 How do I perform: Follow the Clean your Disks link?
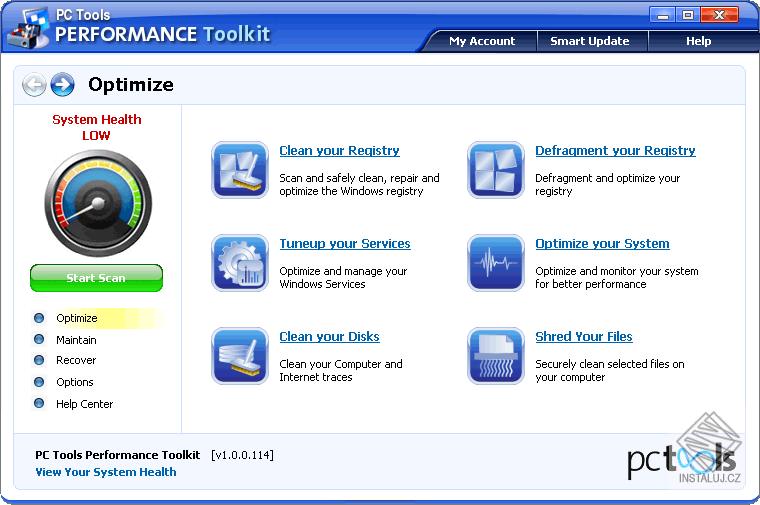tap(329, 337)
